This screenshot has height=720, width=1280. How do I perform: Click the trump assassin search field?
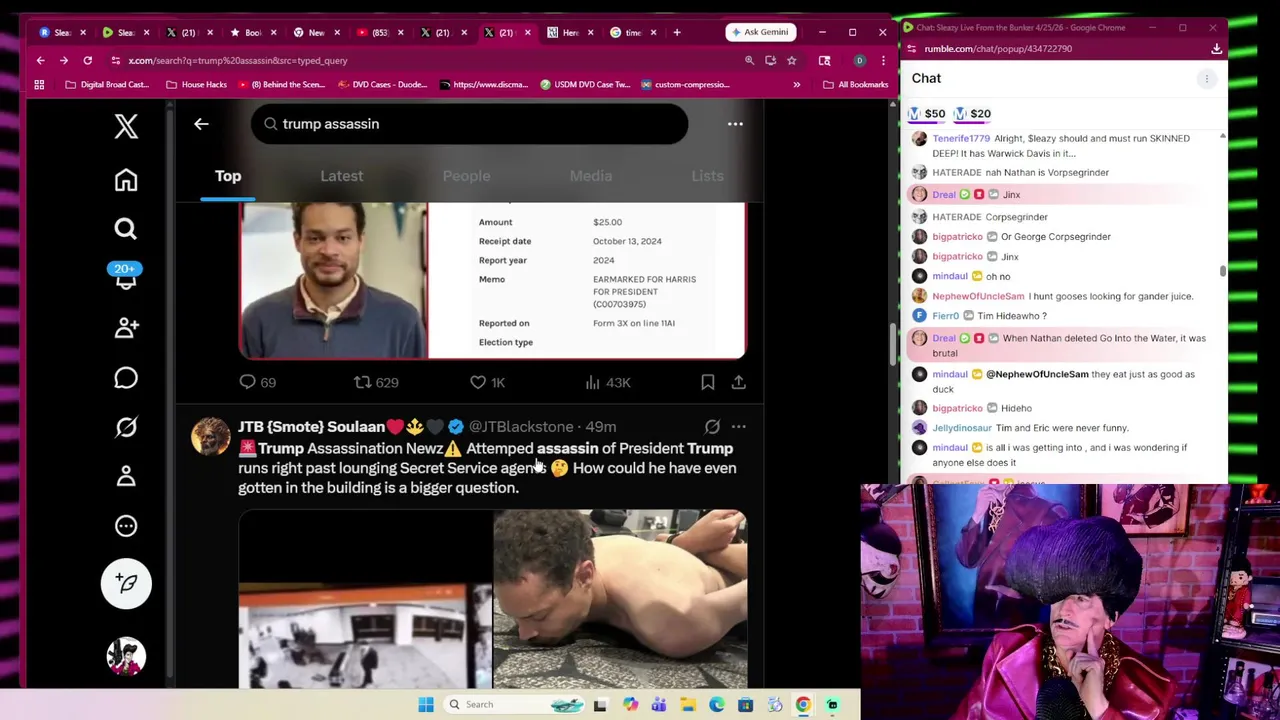(469, 124)
